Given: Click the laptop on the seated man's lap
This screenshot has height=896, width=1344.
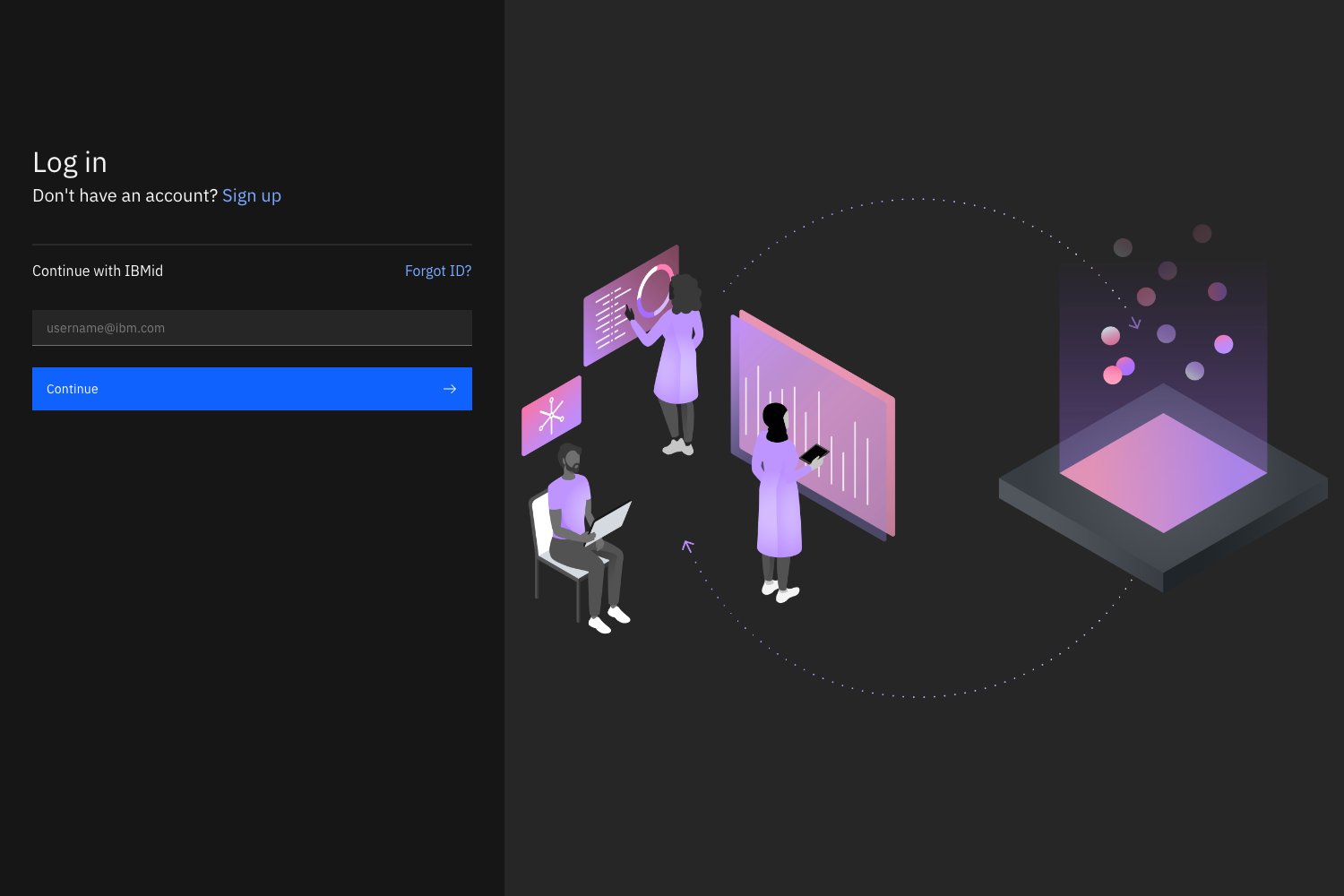Looking at the screenshot, I should 611,521.
